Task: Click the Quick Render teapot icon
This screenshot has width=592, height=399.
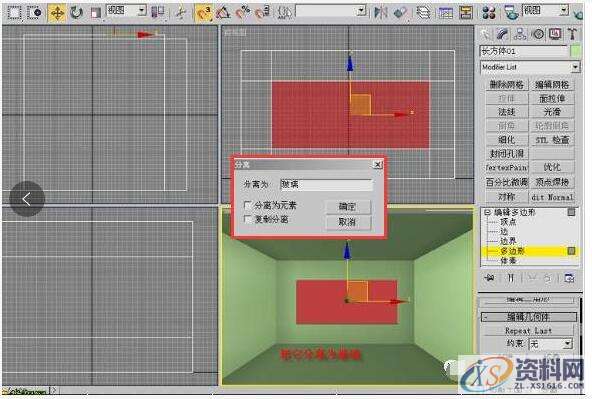Action: [x=578, y=14]
